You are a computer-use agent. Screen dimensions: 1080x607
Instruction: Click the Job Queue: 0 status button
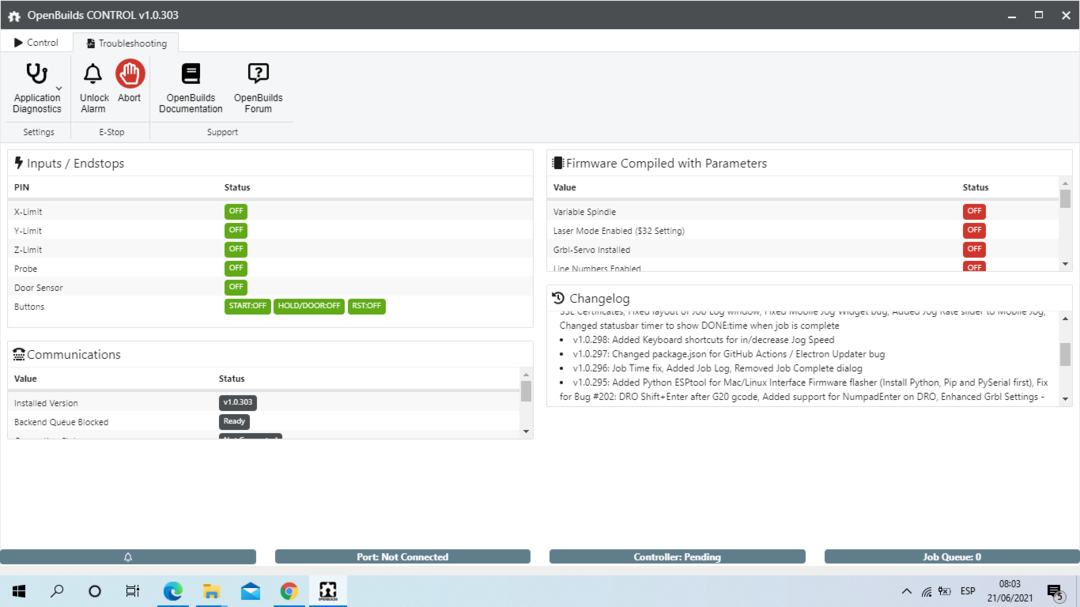click(x=951, y=557)
